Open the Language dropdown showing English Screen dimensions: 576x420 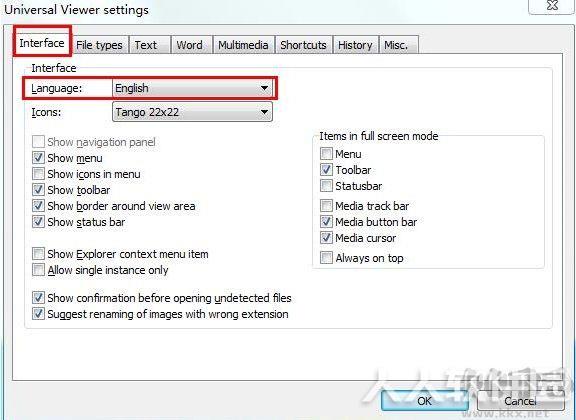tap(192, 88)
